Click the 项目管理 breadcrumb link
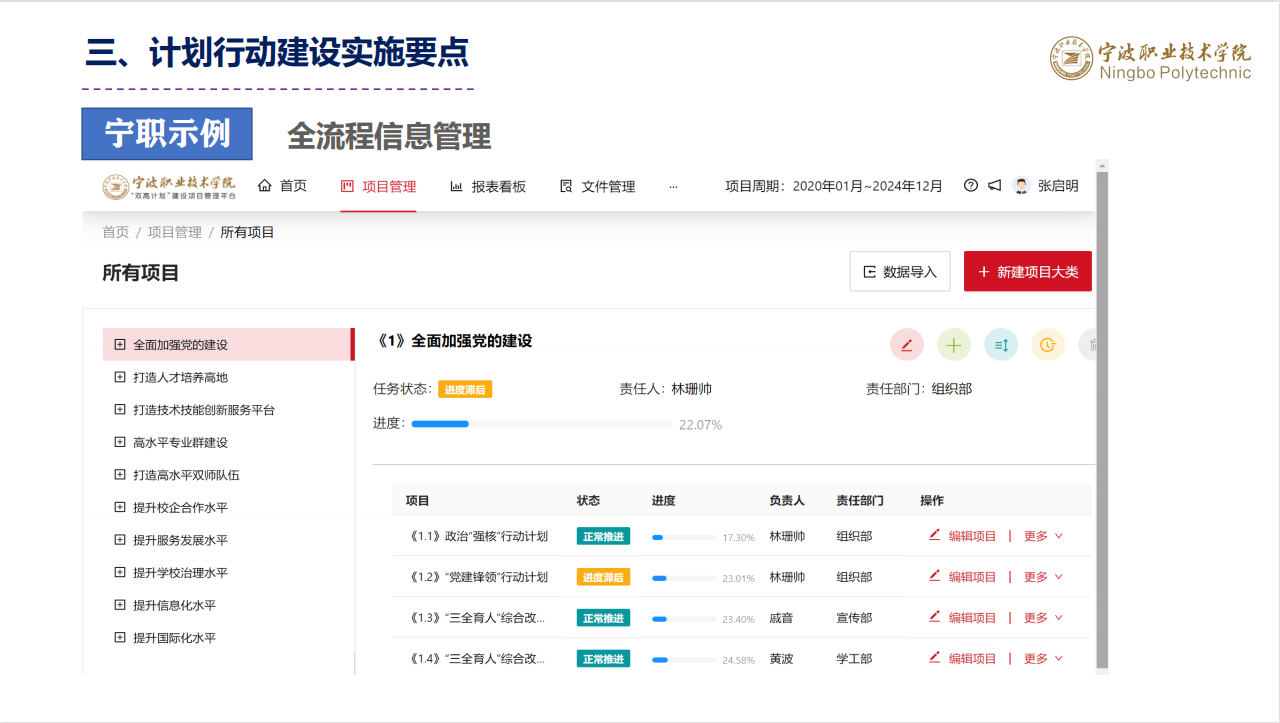This screenshot has width=1280, height=723. click(175, 232)
